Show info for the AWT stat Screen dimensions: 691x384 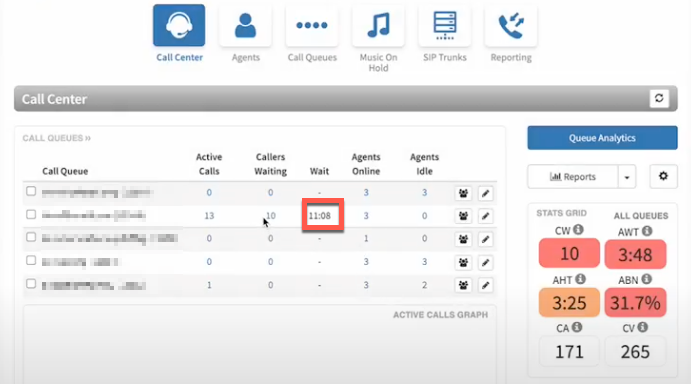pos(646,231)
